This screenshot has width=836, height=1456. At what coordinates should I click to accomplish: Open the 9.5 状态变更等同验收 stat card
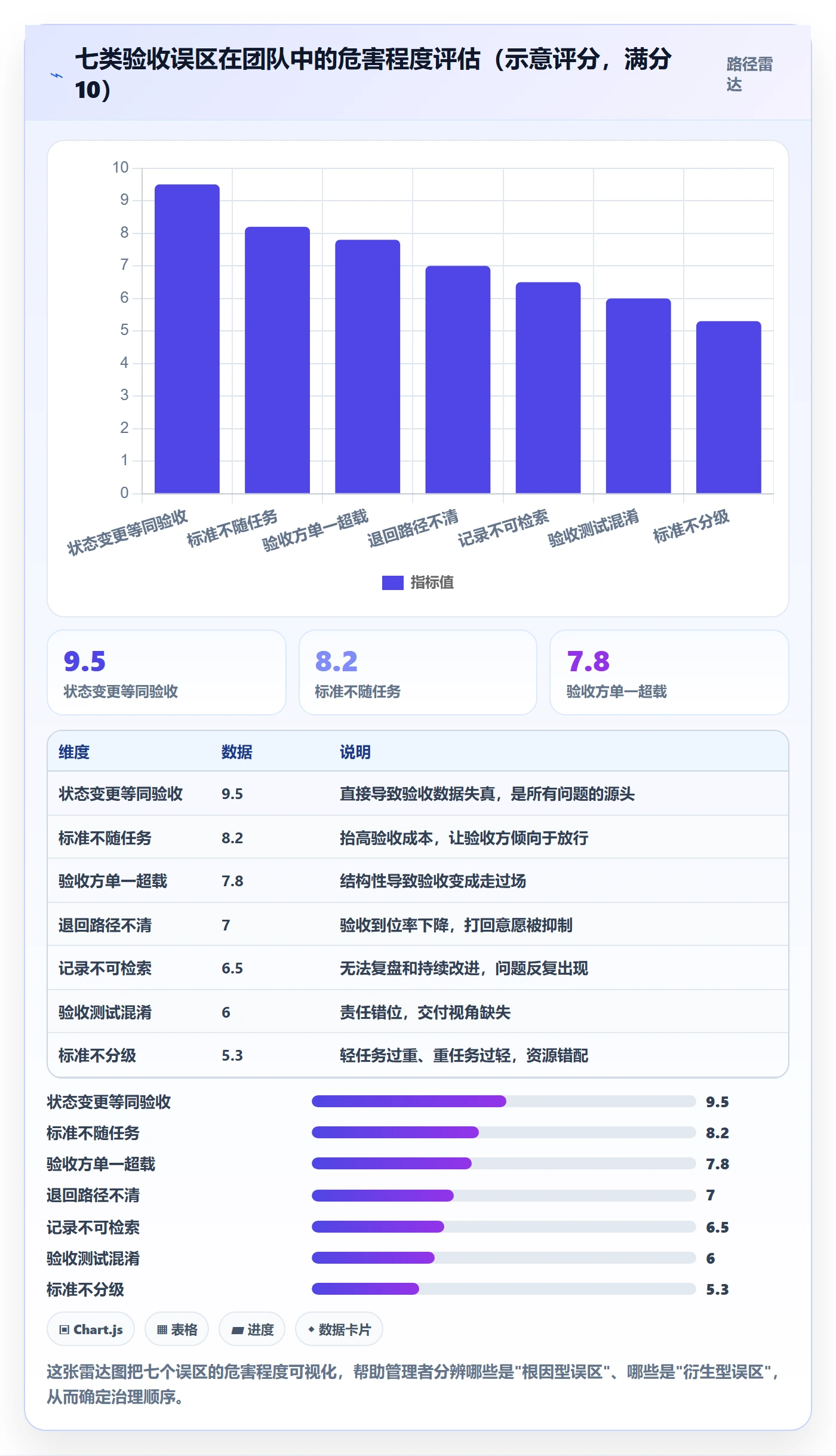click(167, 672)
